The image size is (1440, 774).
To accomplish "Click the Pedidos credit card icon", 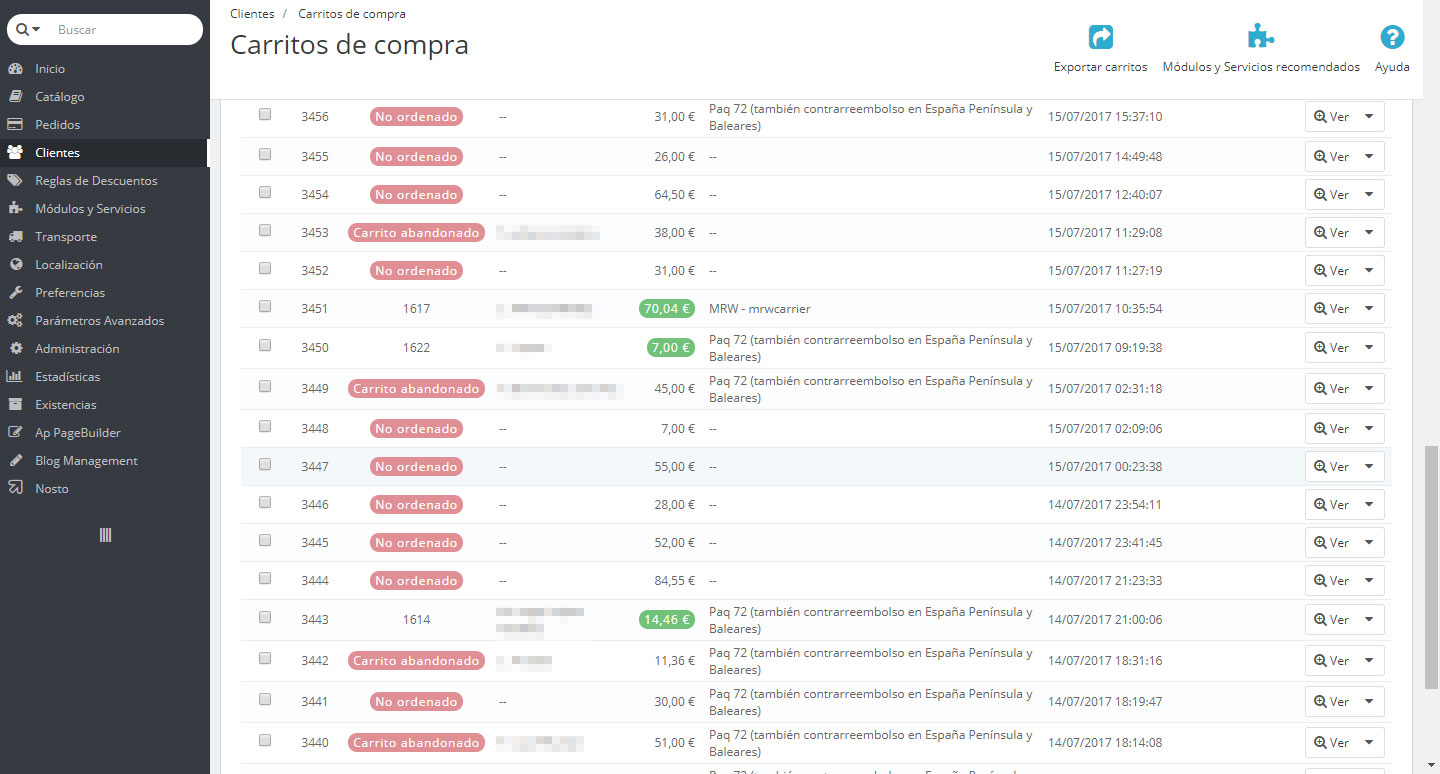I will pyautogui.click(x=15, y=125).
